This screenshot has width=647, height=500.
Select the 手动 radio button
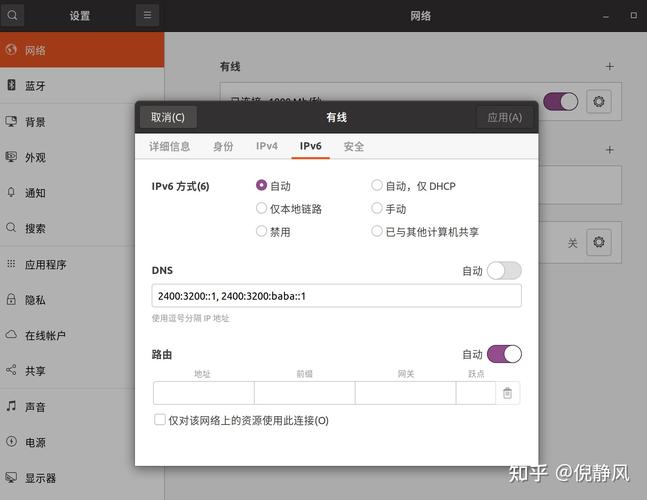[377, 208]
